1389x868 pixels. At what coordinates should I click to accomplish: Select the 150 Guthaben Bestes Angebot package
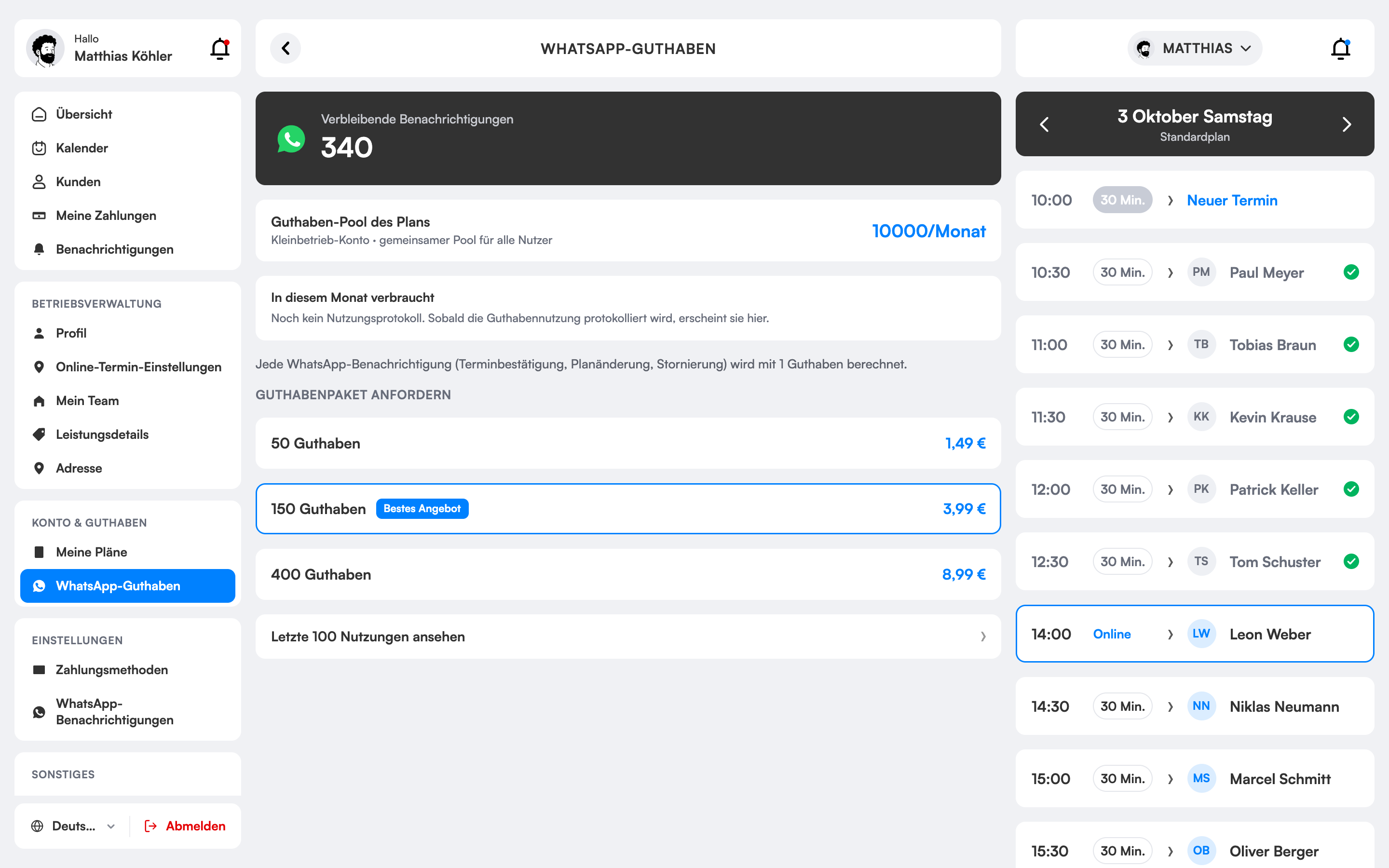pyautogui.click(x=628, y=509)
